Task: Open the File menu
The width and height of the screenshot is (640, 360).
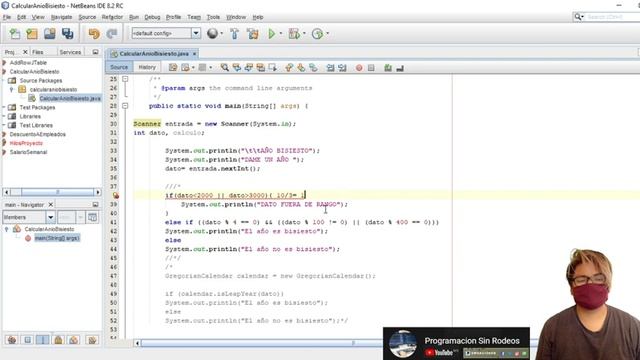Action: click(7, 17)
